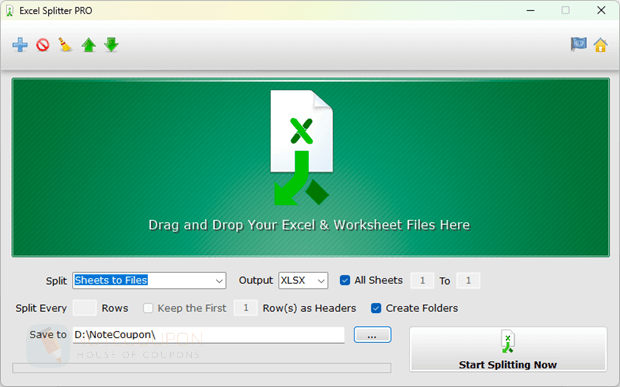The height and width of the screenshot is (387, 620).
Task: Click the Excel file drop zone graphic
Action: click(x=310, y=168)
